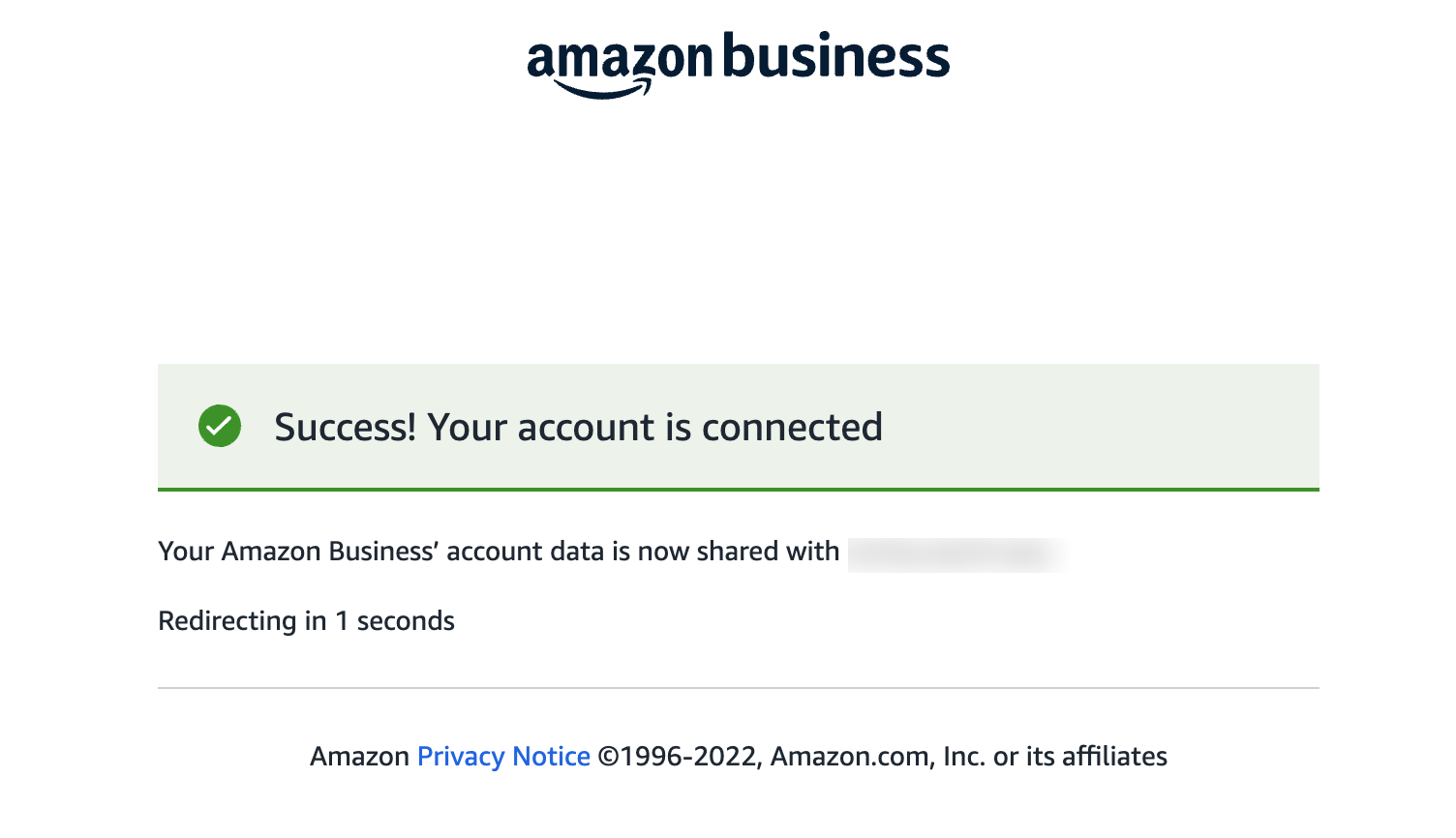The height and width of the screenshot is (838, 1456).
Task: Click the smile arrow beneath the amazon wordmark
Action: click(x=602, y=90)
